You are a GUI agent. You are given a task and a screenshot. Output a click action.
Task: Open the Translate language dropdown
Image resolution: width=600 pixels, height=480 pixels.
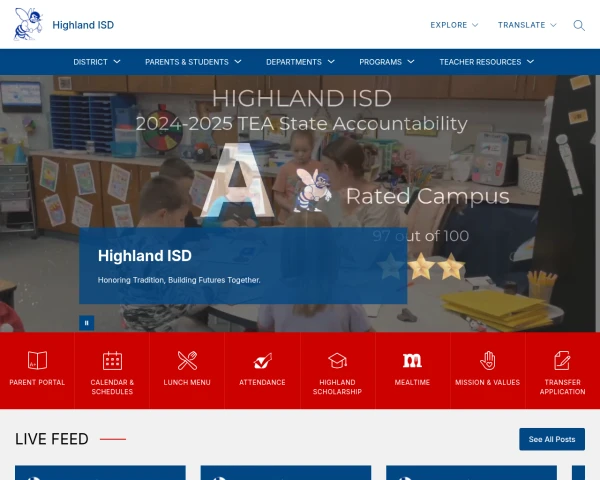click(527, 25)
